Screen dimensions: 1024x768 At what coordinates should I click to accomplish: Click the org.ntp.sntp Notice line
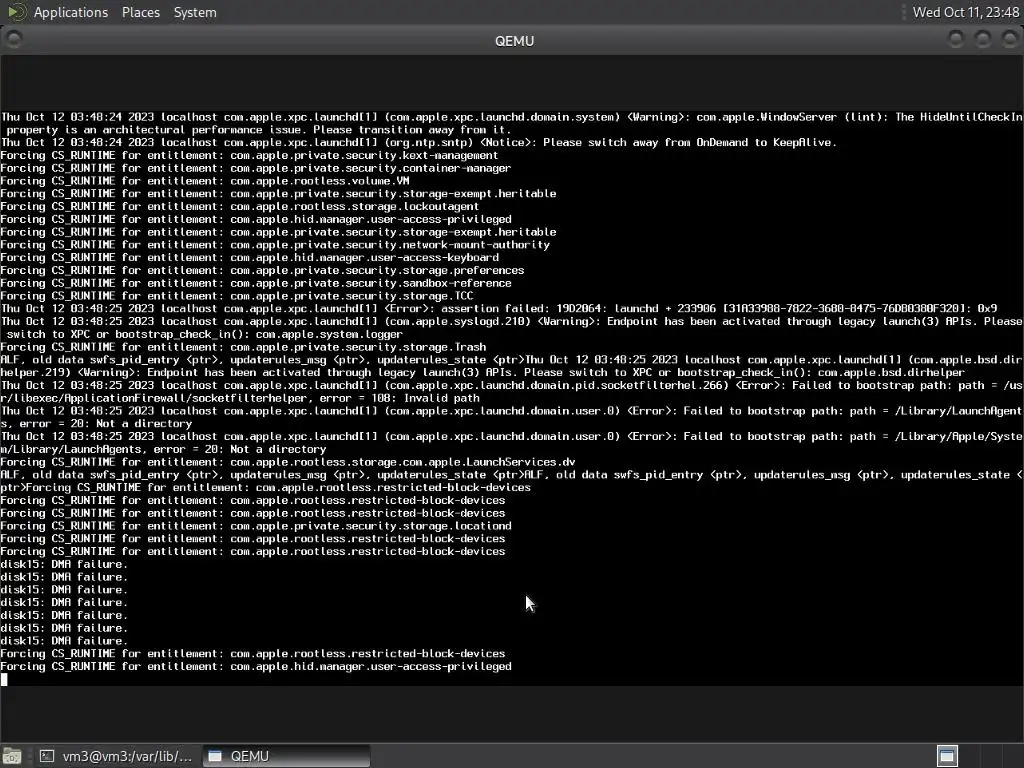pos(419,142)
